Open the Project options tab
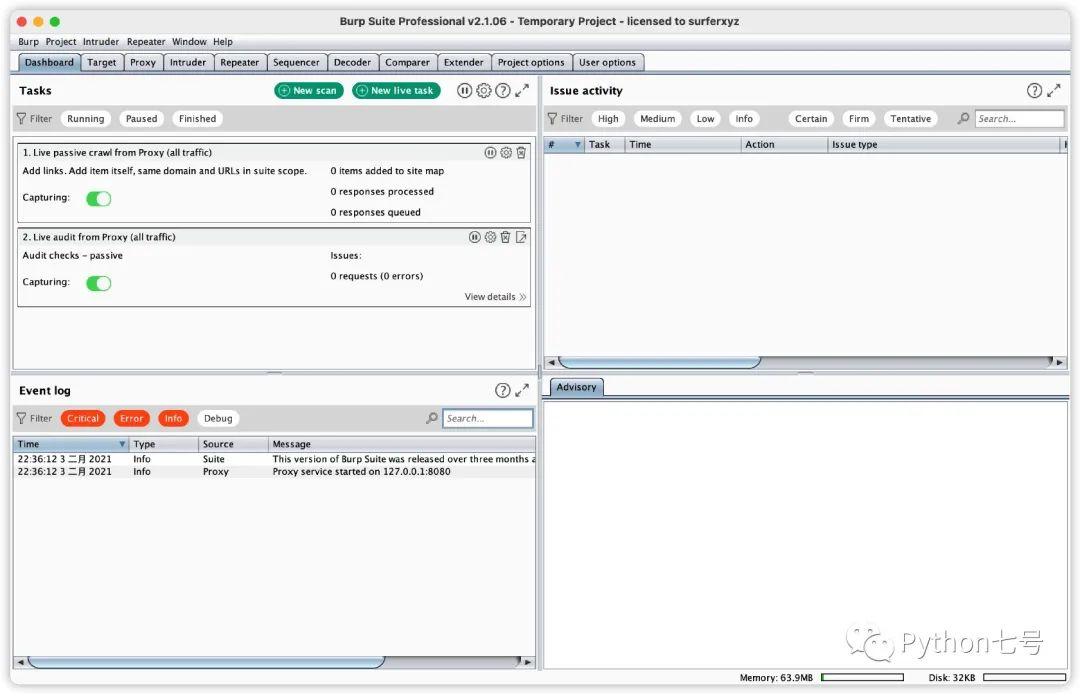1080x694 pixels. [530, 62]
